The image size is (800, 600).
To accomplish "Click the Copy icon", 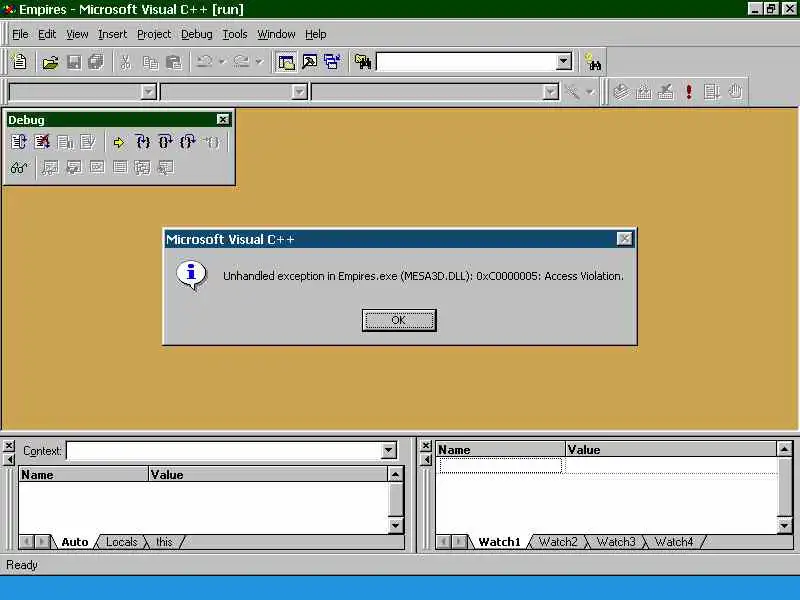I will [x=150, y=62].
